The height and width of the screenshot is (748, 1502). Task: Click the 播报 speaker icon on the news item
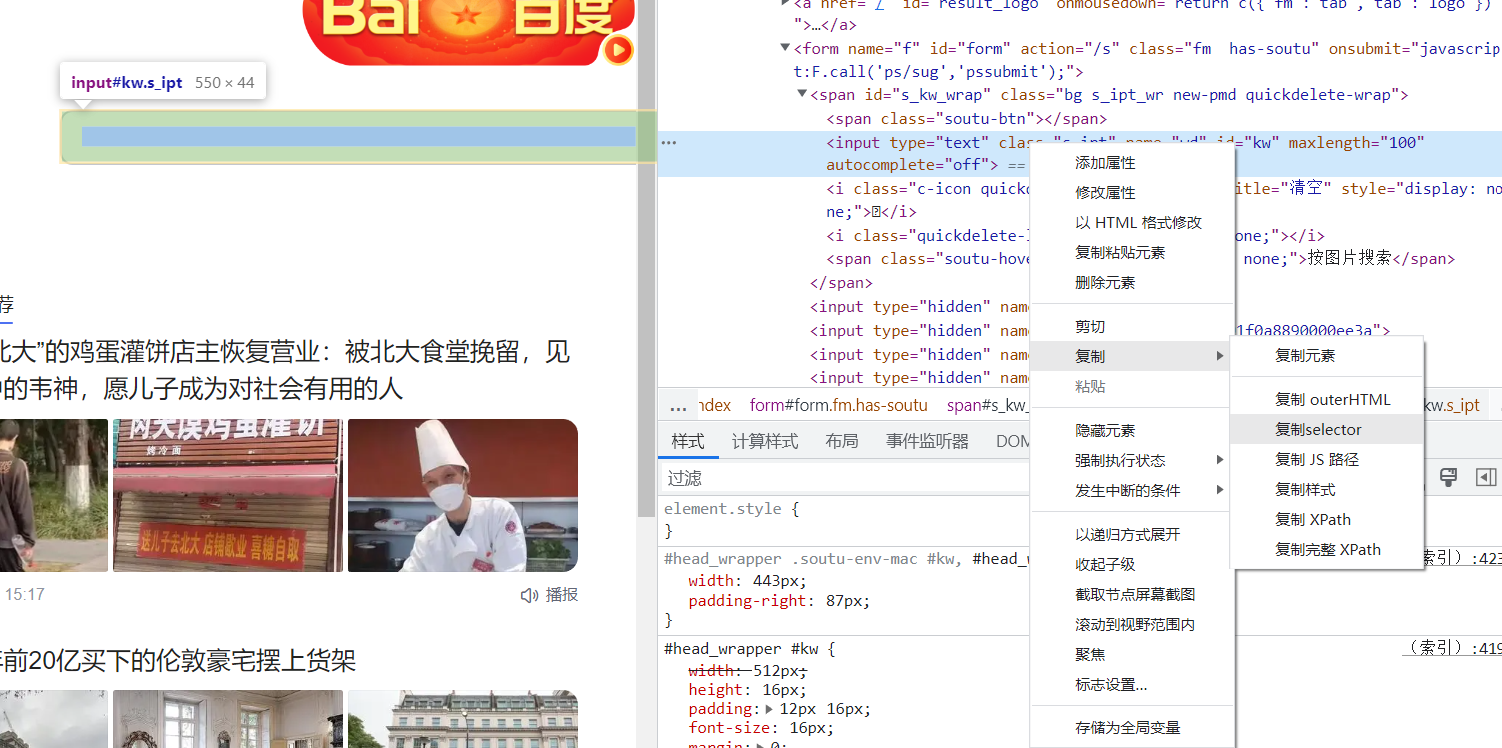coord(528,594)
